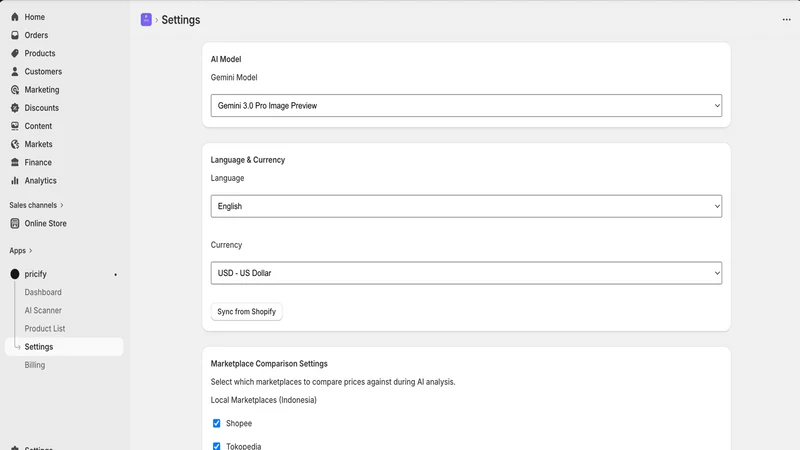Click the Home icon in sidebar
The image size is (800, 450).
tap(15, 17)
